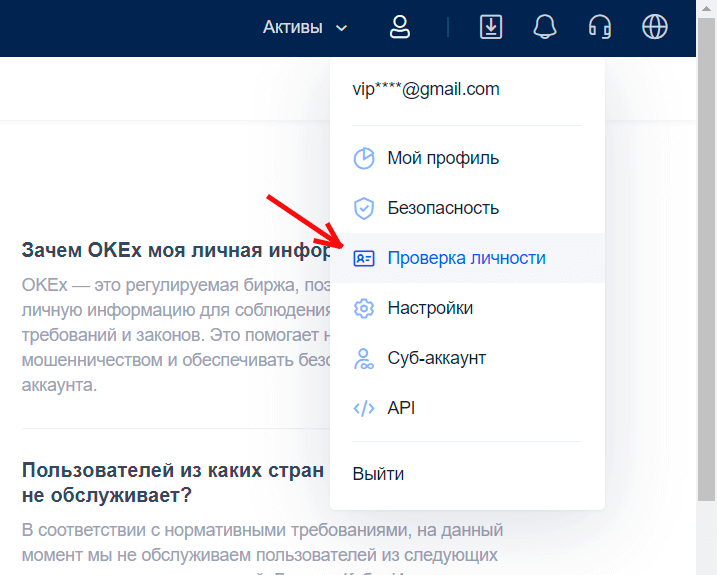This screenshot has height=575, width=717.
Task: Click the Активы chevron arrow
Action: [x=341, y=28]
